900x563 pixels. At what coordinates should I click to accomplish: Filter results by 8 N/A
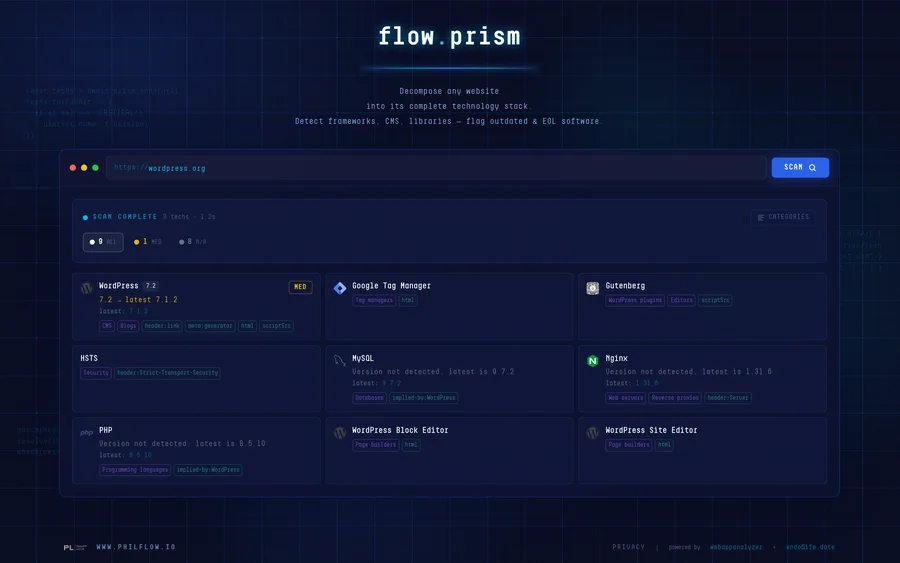193,242
